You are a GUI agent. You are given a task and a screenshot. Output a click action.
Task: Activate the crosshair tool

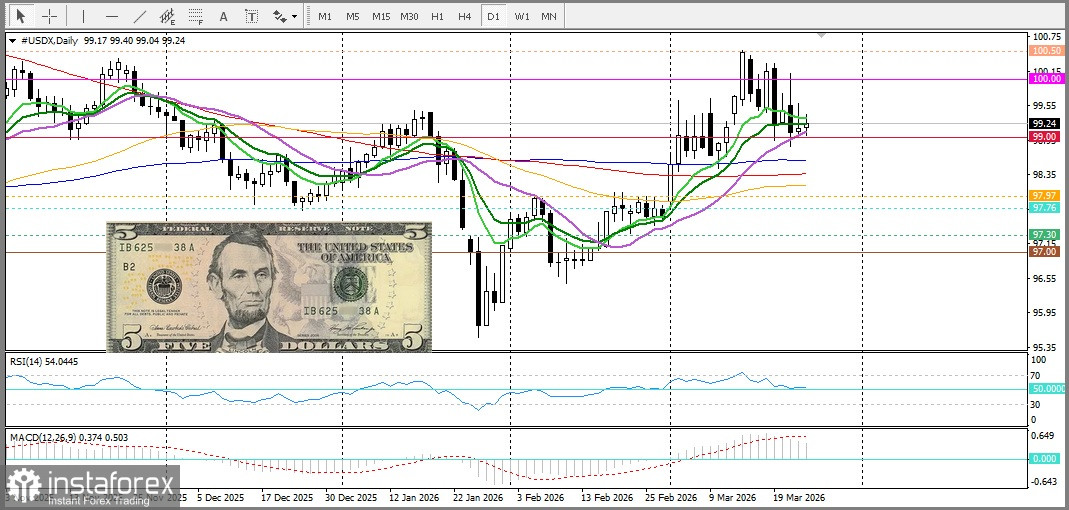(x=49, y=16)
